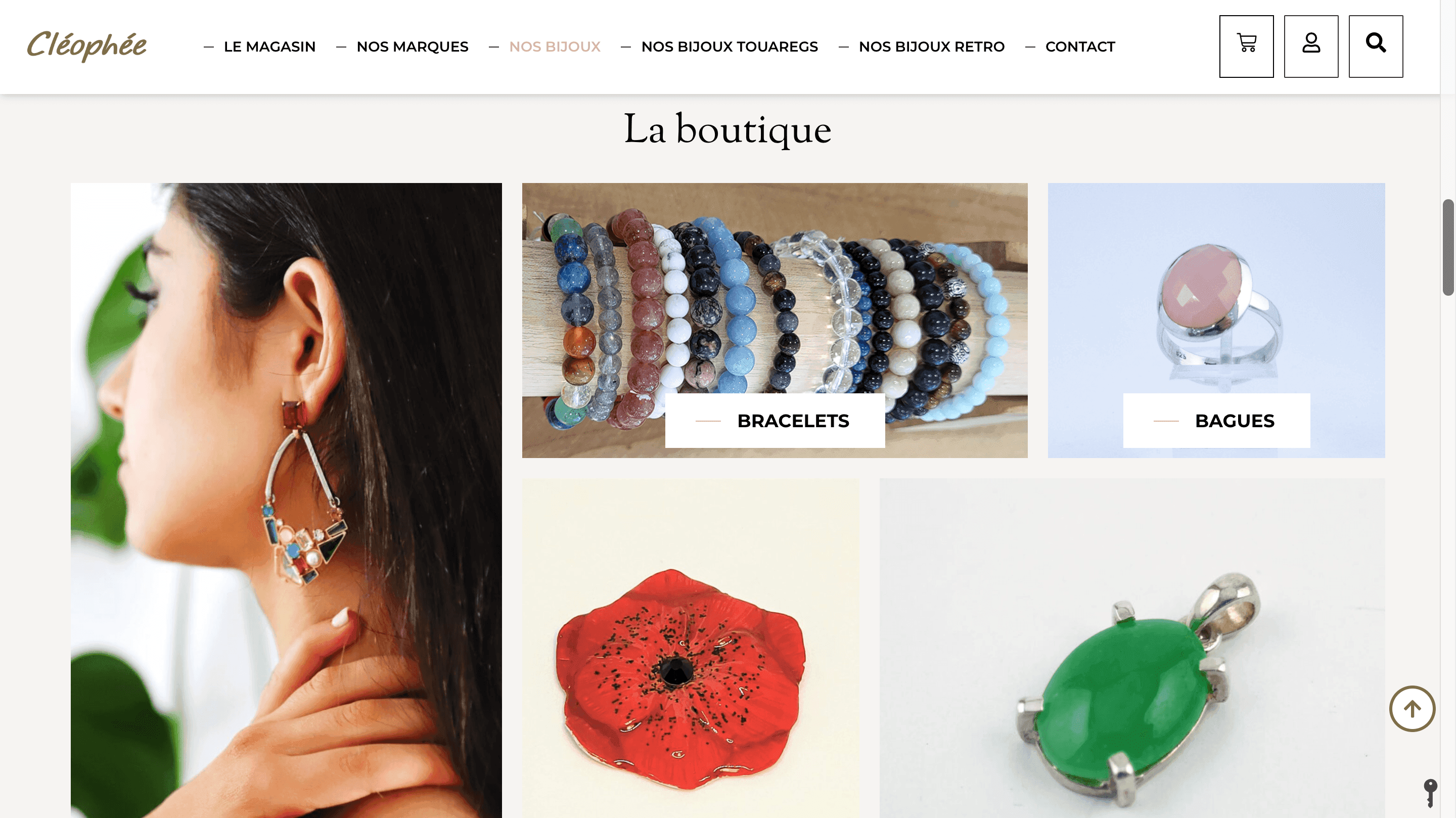The image size is (1456, 818).
Task: Go to the CONTACT page
Action: click(1080, 47)
